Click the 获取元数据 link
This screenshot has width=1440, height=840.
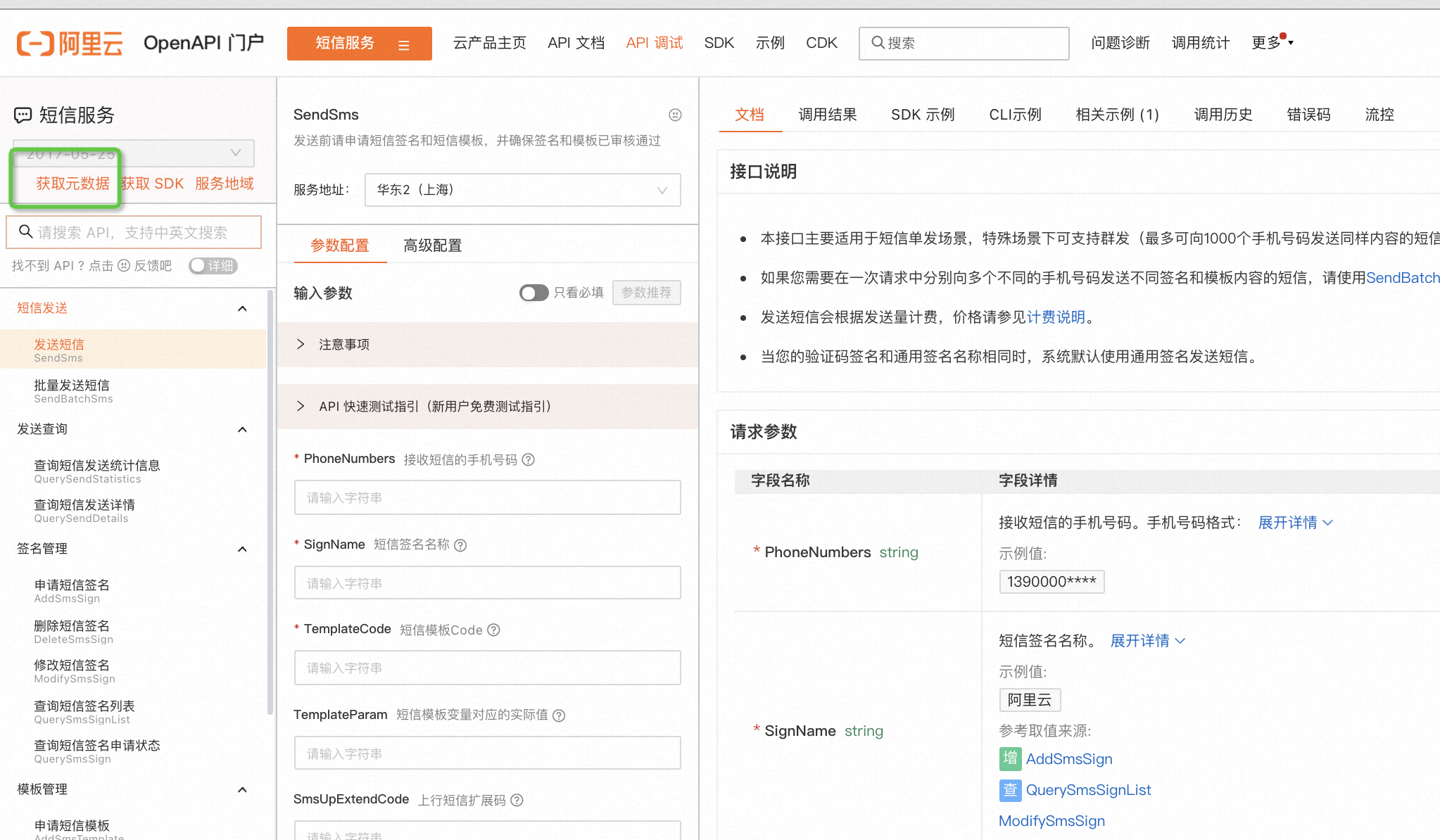[72, 184]
